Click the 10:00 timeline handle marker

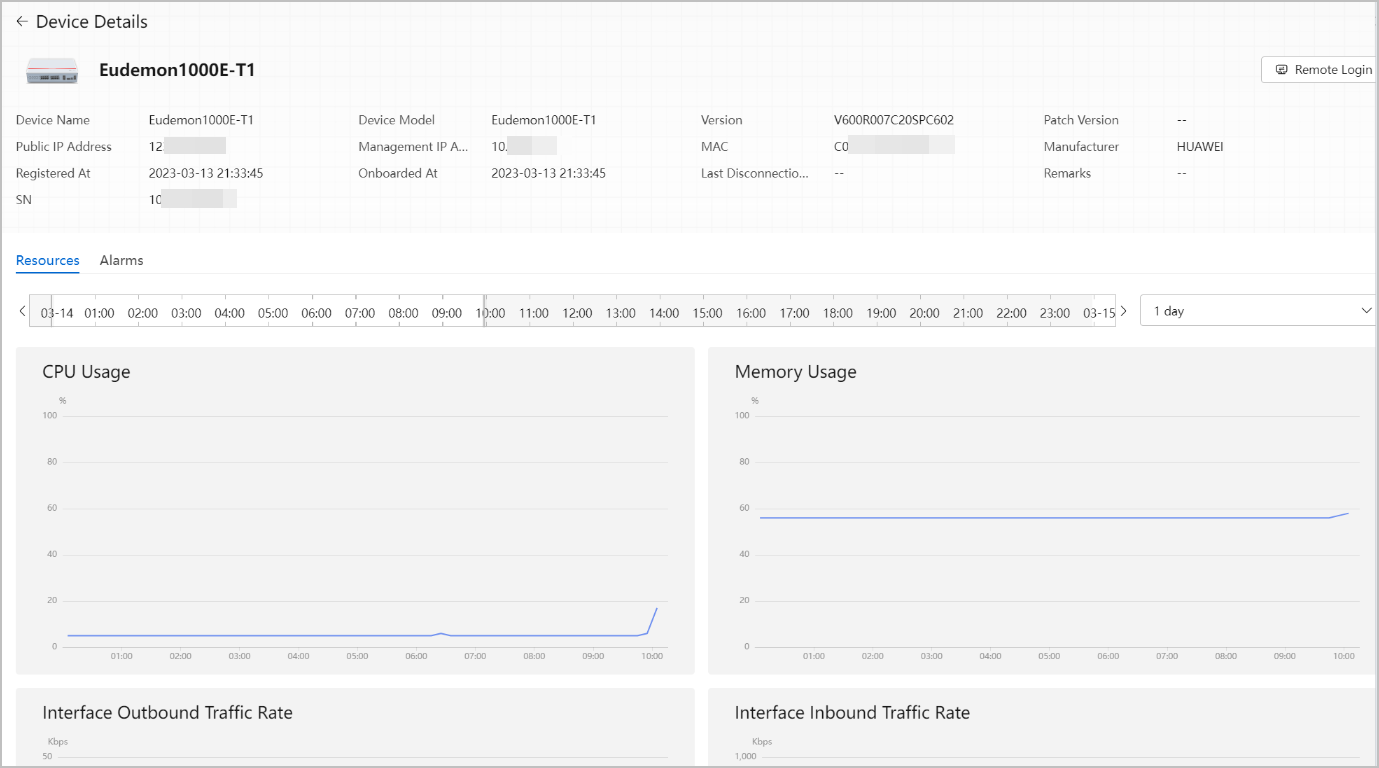pyautogui.click(x=485, y=311)
